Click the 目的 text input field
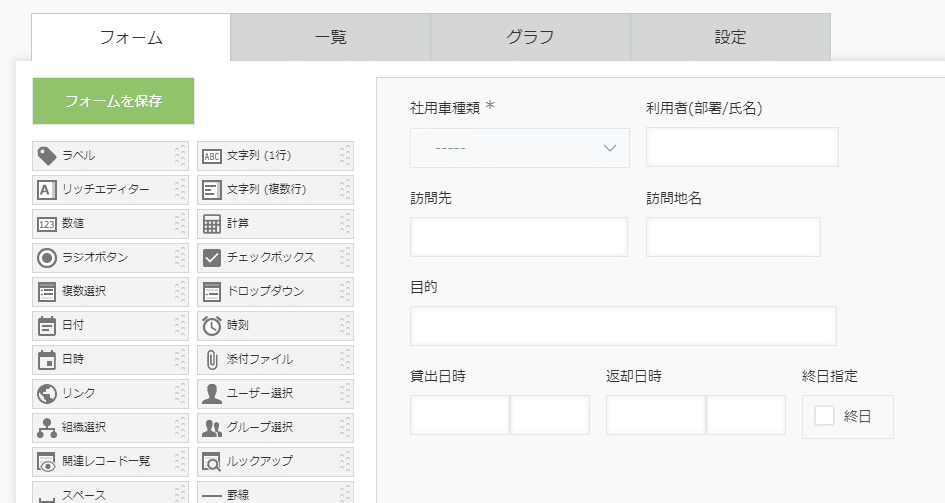Screen dimensions: 945x503 [622, 326]
